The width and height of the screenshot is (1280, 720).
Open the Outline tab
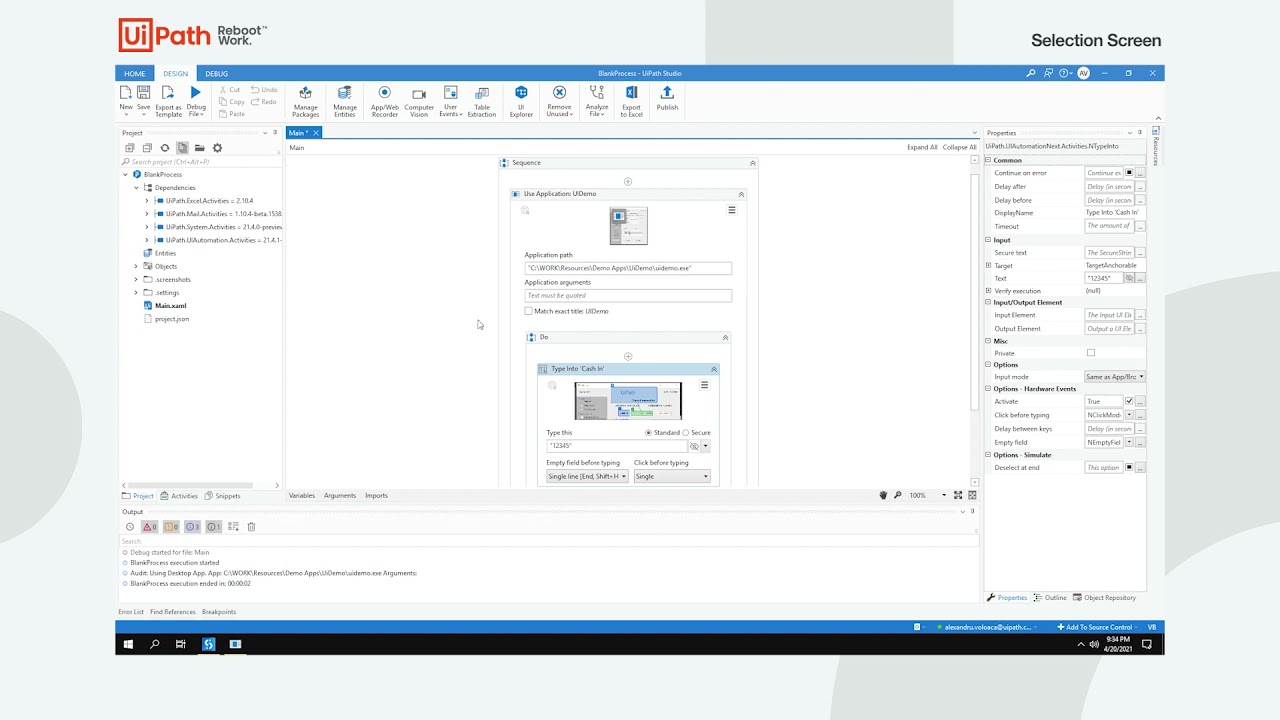[x=1050, y=598]
